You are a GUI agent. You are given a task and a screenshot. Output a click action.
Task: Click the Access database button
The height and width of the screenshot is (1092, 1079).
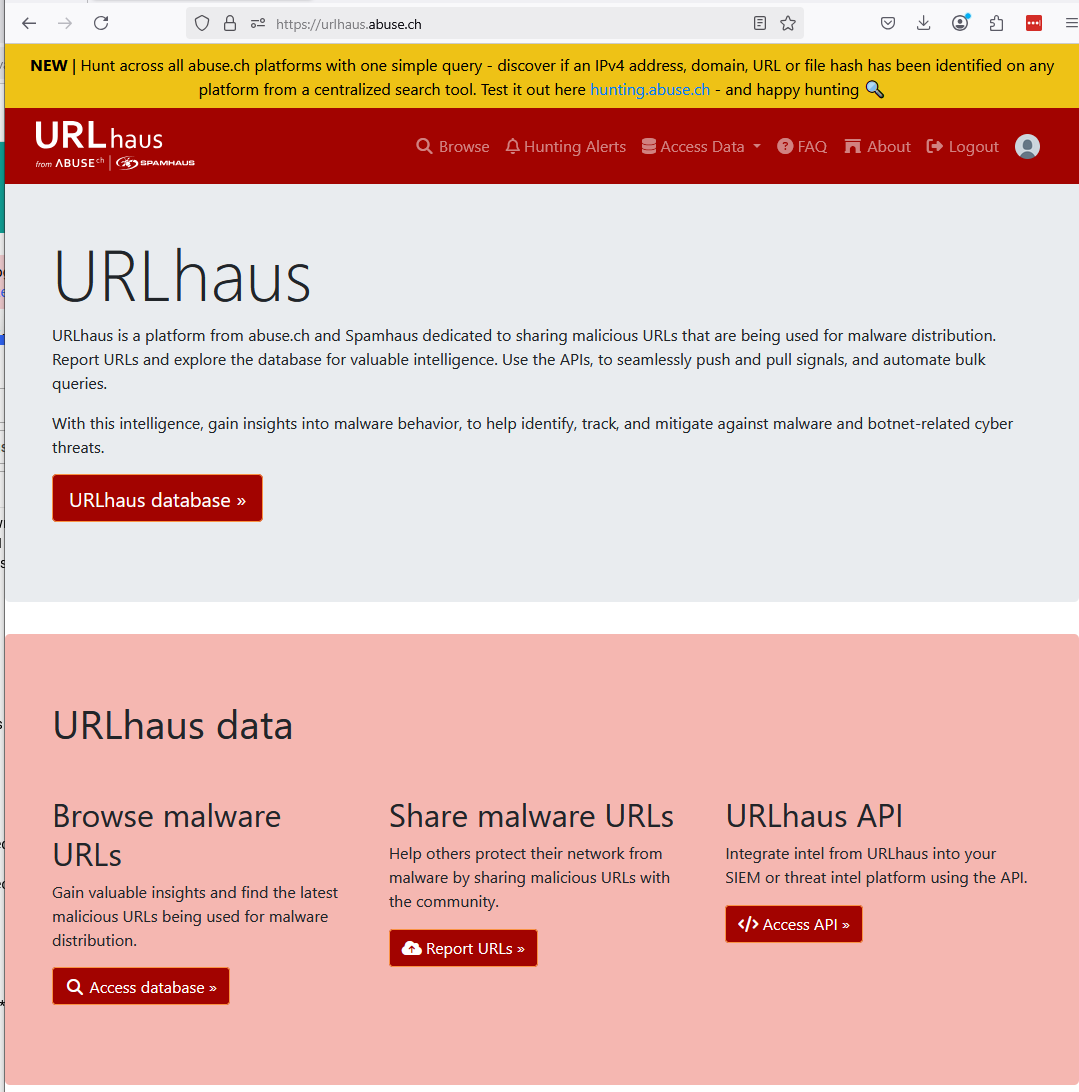[141, 986]
